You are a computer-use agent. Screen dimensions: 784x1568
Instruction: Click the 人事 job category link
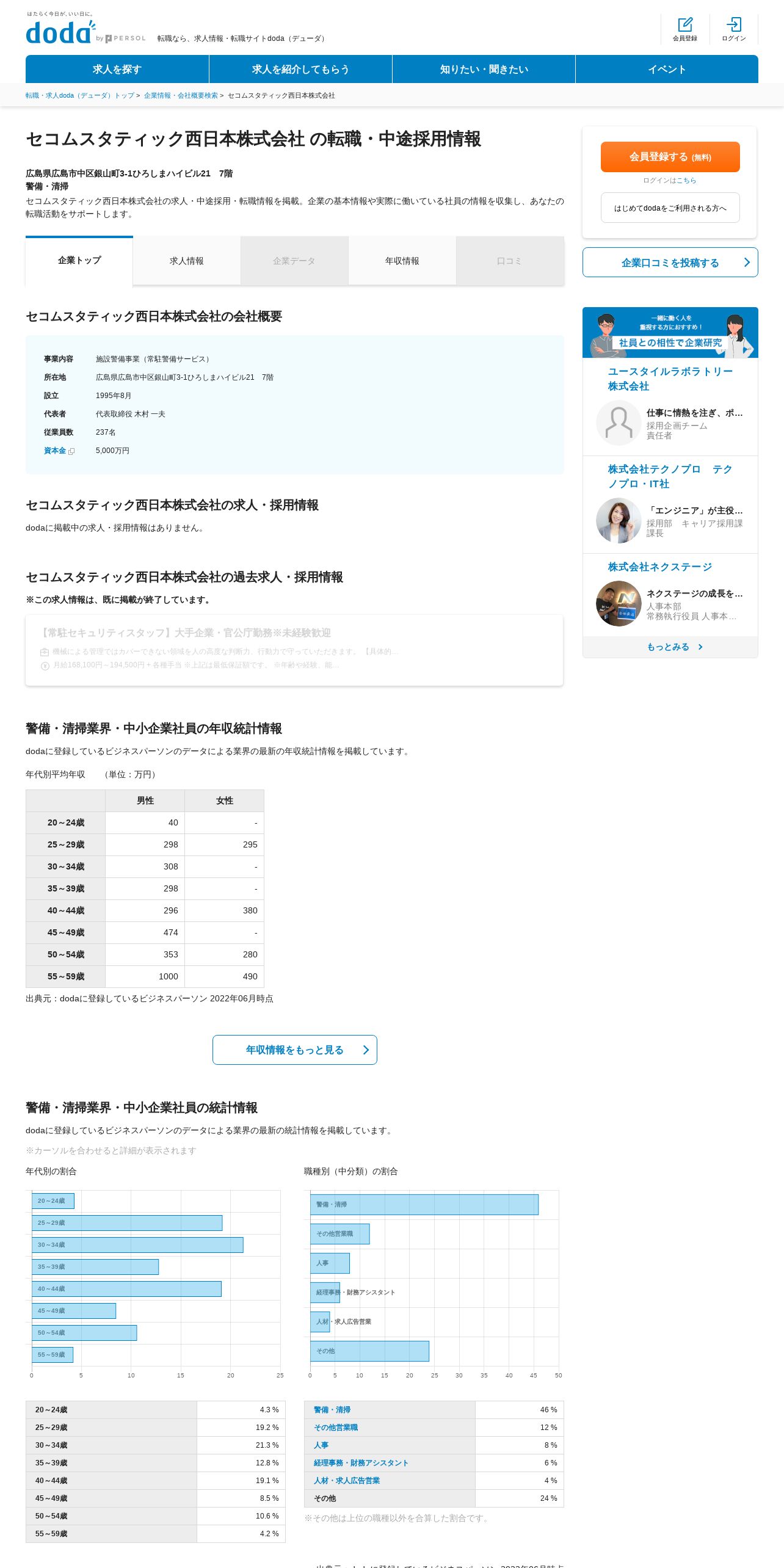pyautogui.click(x=321, y=1445)
